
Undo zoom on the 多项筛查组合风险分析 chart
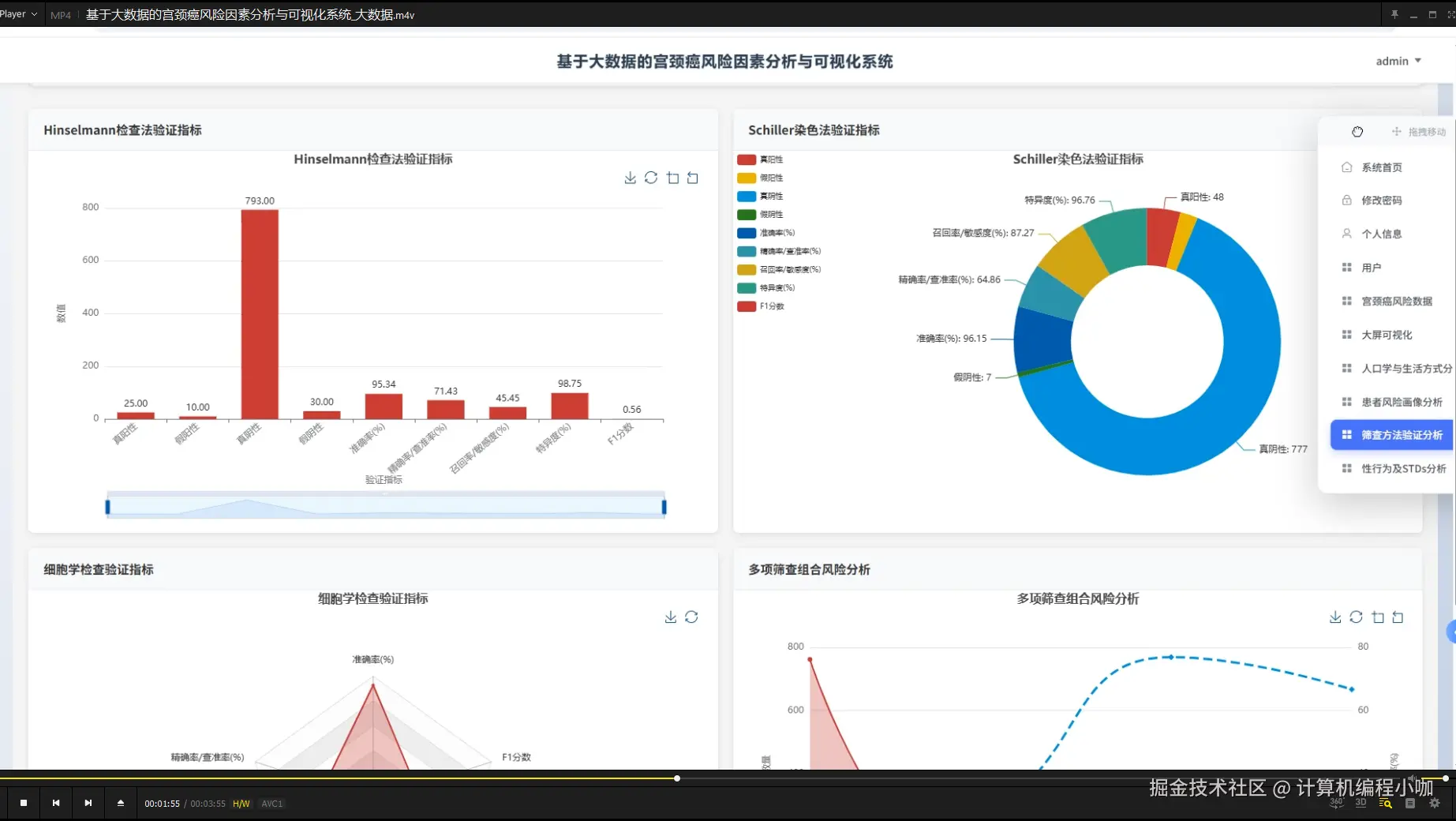(x=1398, y=617)
